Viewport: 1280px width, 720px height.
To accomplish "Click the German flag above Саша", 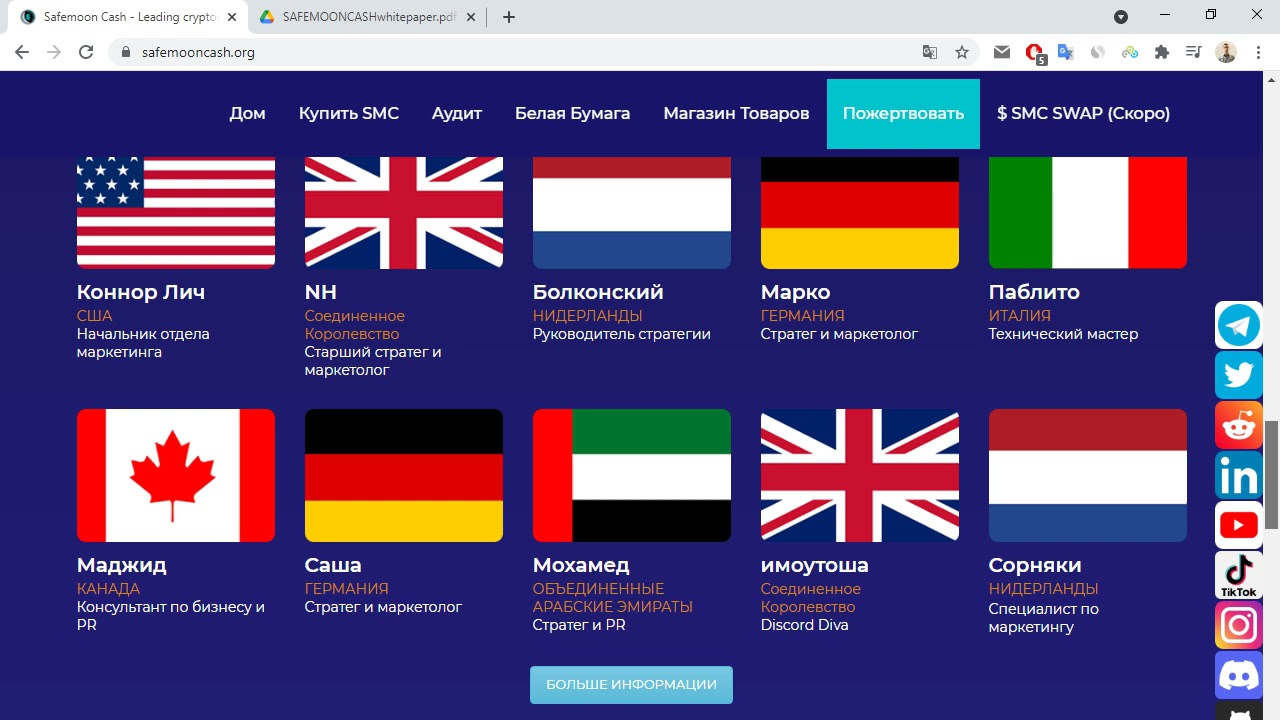I will tap(404, 475).
